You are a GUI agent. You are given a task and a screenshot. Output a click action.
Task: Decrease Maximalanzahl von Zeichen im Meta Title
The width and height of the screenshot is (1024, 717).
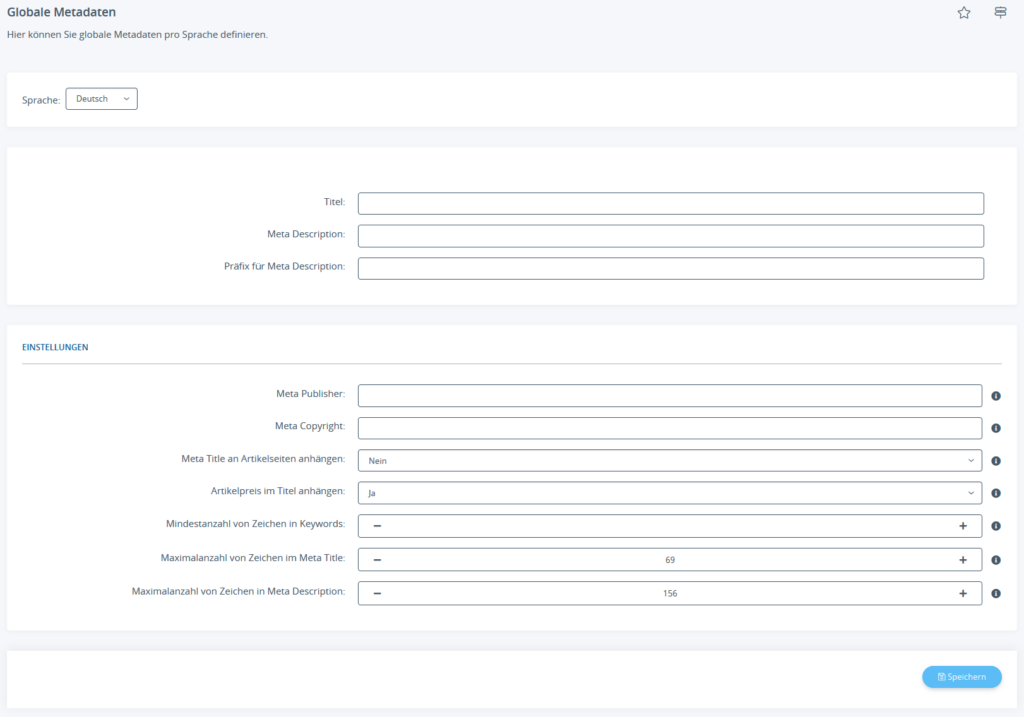[377, 560]
